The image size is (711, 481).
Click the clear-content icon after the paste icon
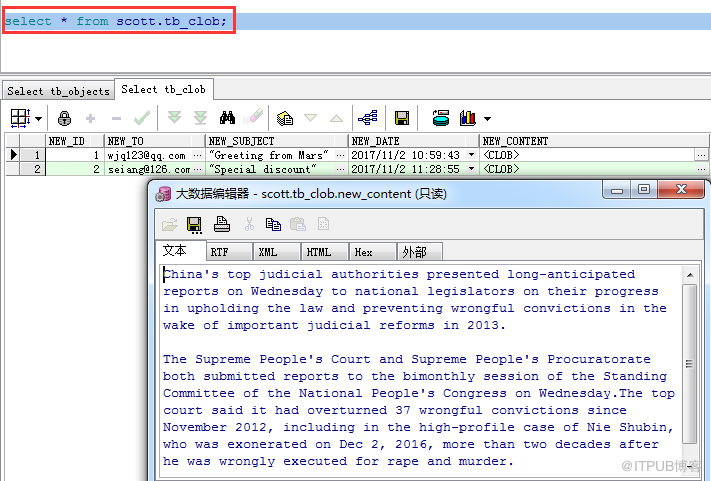coord(323,224)
